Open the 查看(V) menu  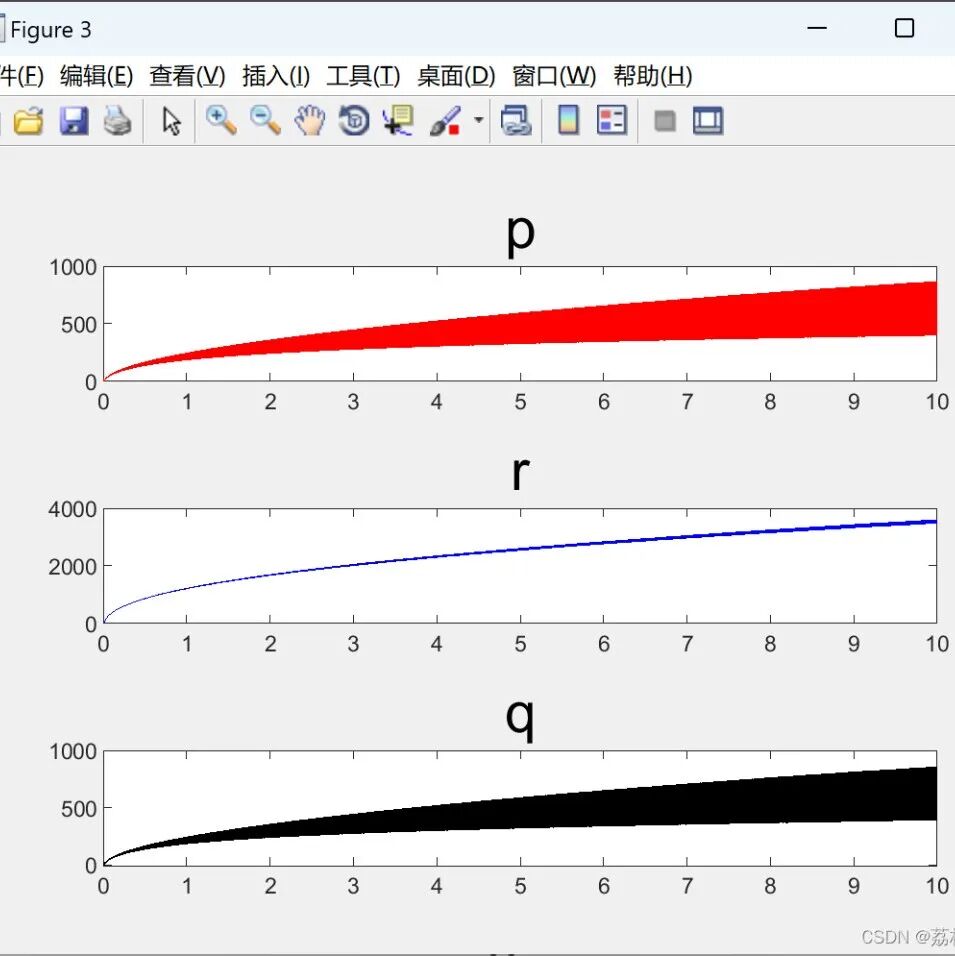(187, 76)
